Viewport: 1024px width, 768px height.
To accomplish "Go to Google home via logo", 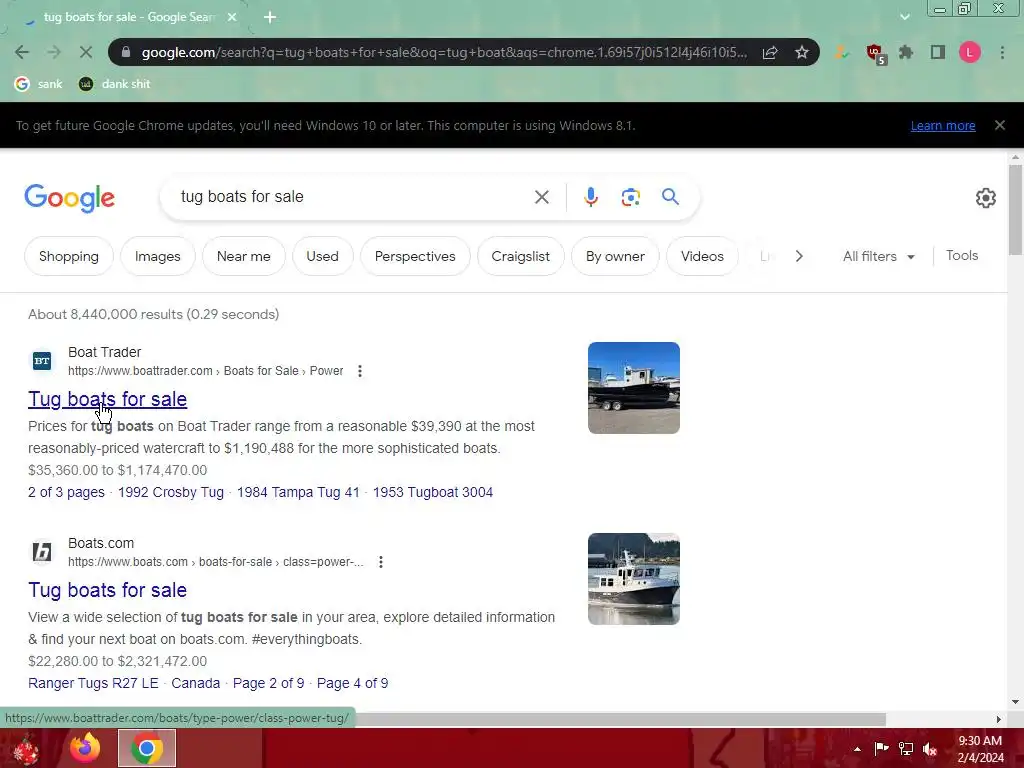I will coord(70,198).
